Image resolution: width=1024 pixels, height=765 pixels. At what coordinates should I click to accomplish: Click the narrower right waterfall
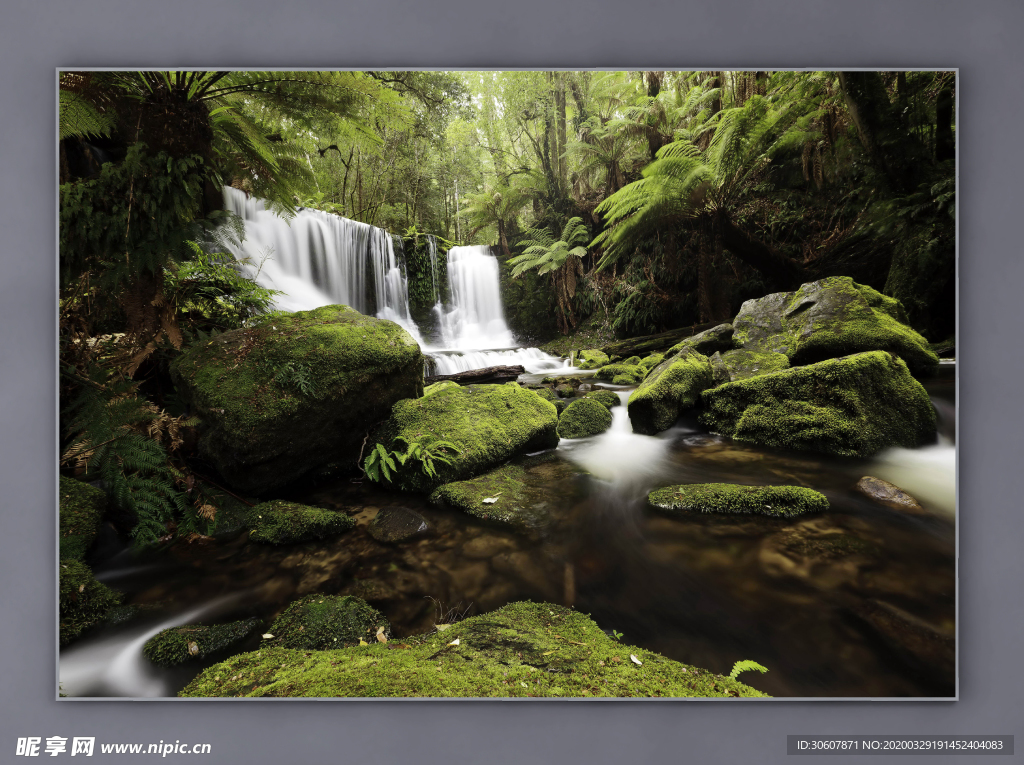[473, 295]
